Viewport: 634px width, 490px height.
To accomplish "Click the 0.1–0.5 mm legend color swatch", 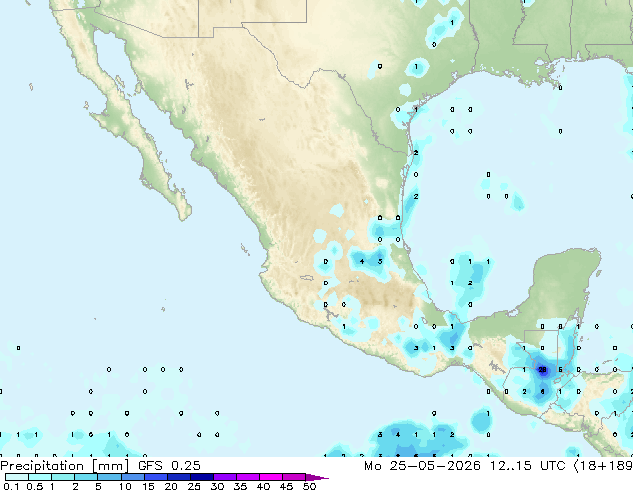I will coord(17,477).
